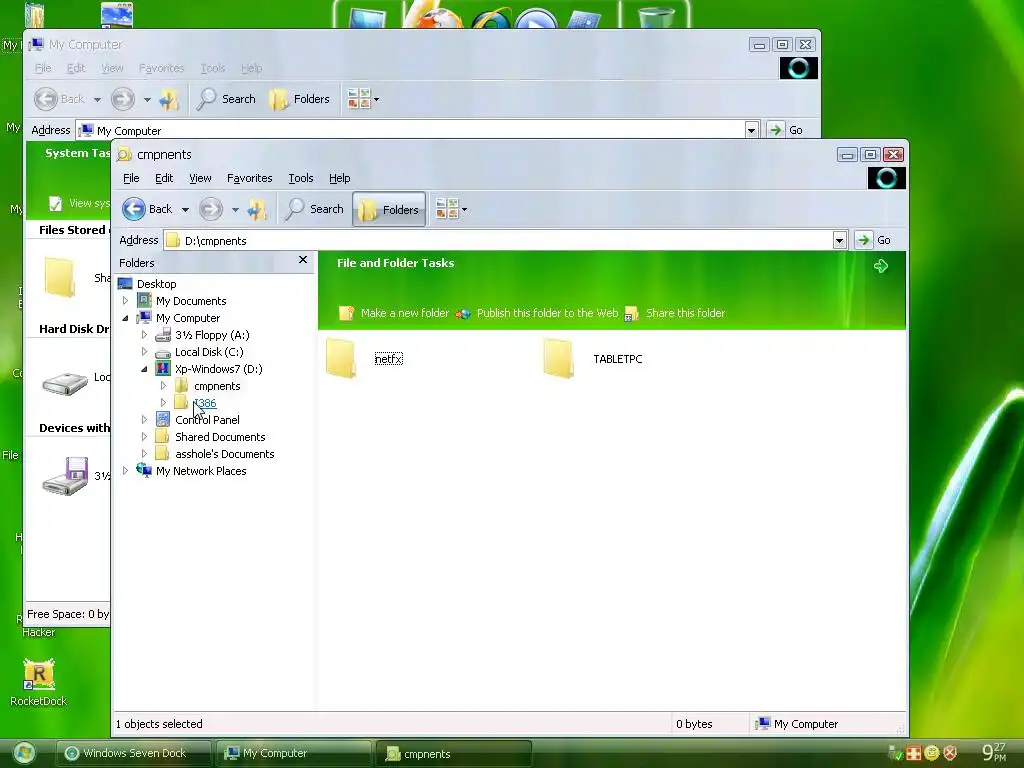This screenshot has width=1024, height=768.
Task: Open Forward history dropdown in cmpnents
Action: [235, 210]
